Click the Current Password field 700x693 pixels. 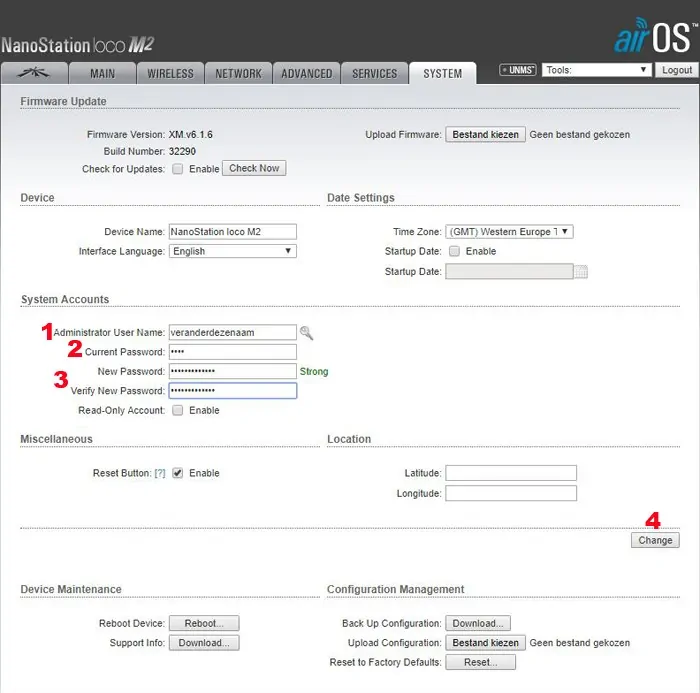[233, 352]
